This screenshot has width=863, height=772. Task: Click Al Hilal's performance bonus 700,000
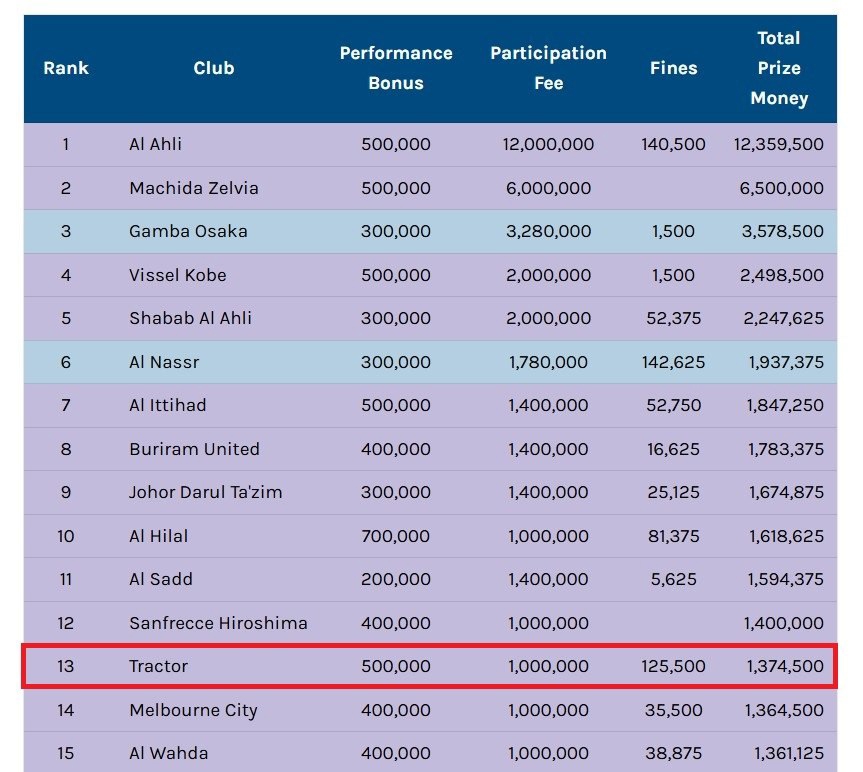click(396, 536)
